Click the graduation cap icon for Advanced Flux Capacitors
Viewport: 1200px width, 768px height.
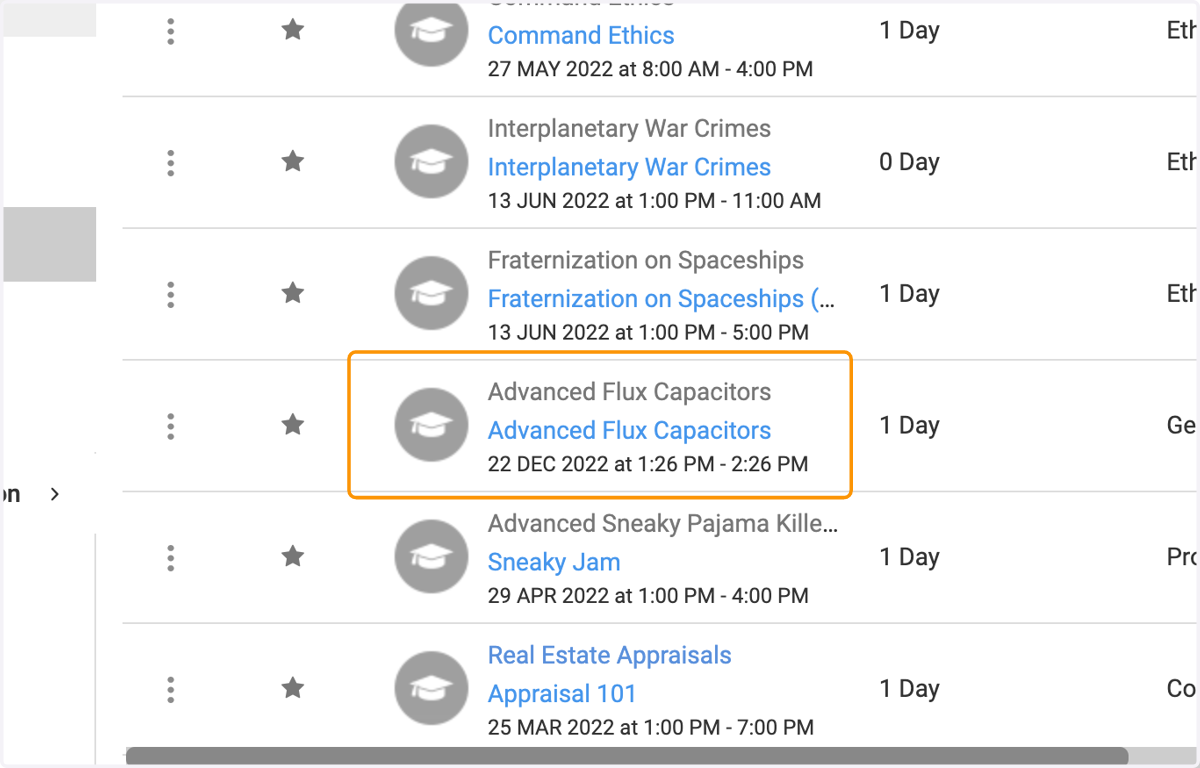click(430, 426)
